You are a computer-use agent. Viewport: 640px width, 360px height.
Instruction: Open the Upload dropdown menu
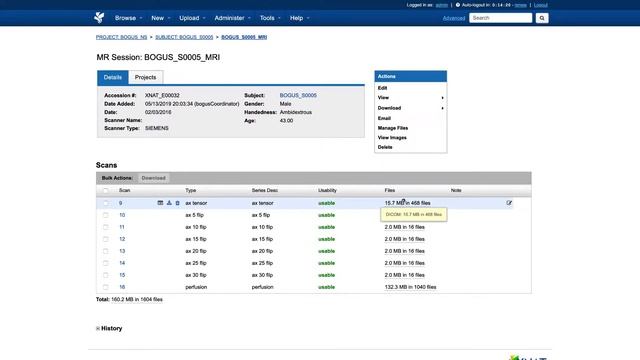click(192, 18)
